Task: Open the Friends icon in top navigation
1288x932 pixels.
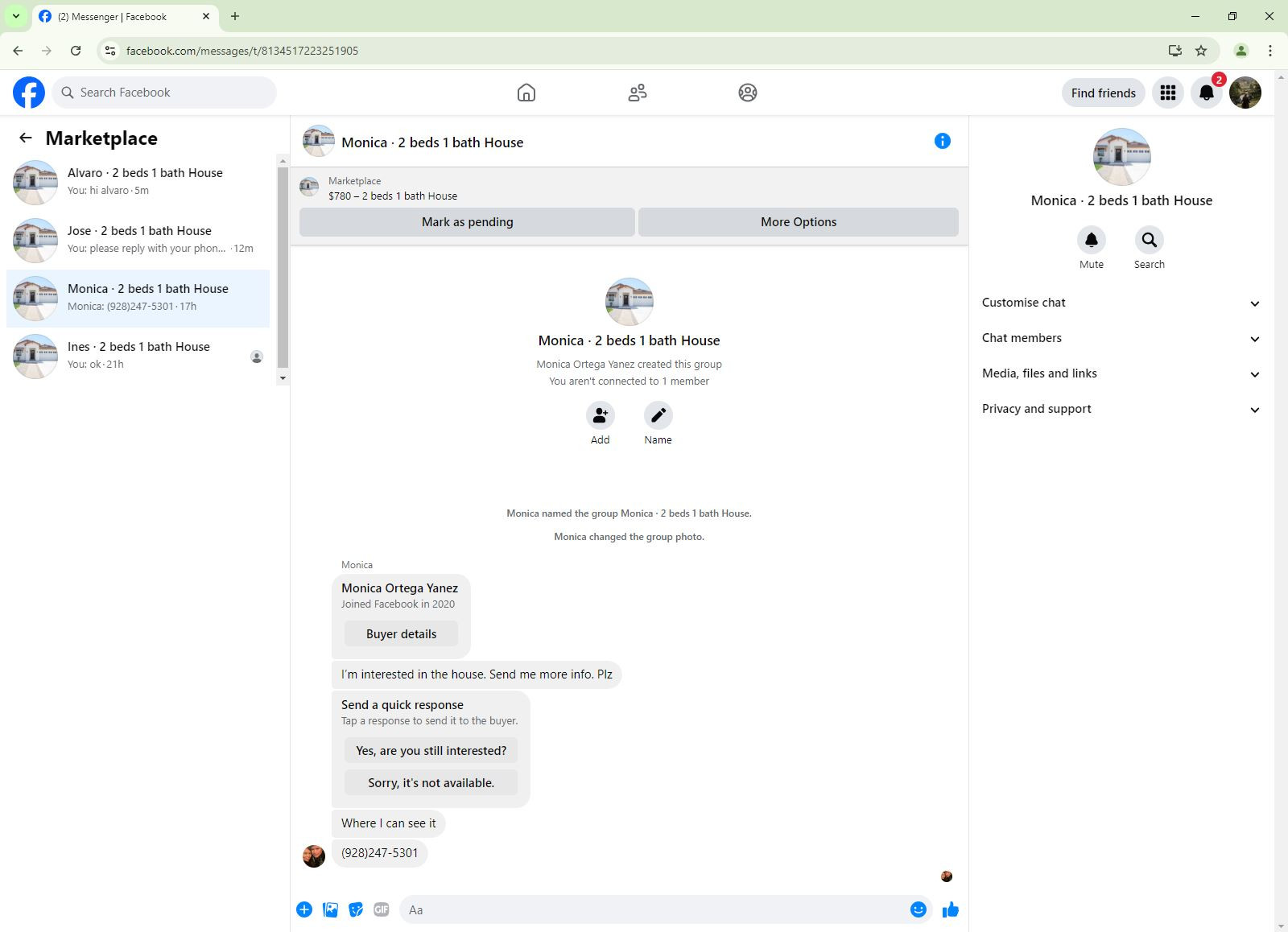Action: [x=638, y=93]
